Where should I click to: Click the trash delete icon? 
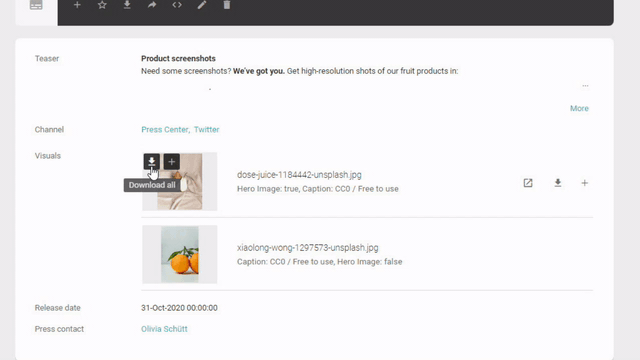point(227,5)
